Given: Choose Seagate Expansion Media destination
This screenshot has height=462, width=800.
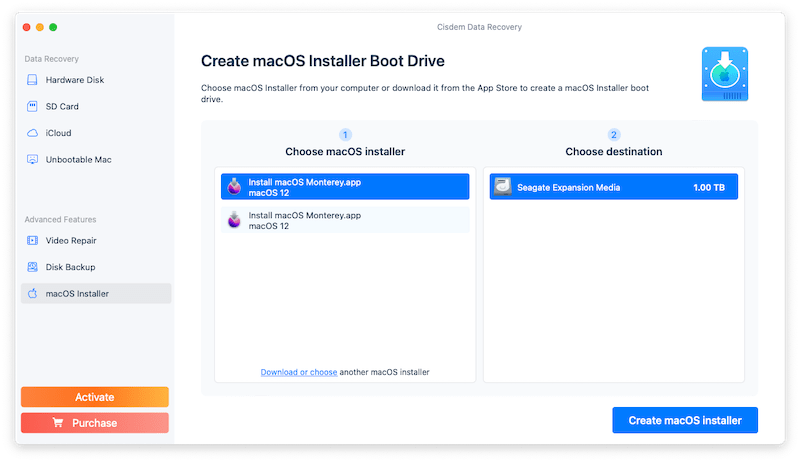Looking at the screenshot, I should [x=614, y=187].
